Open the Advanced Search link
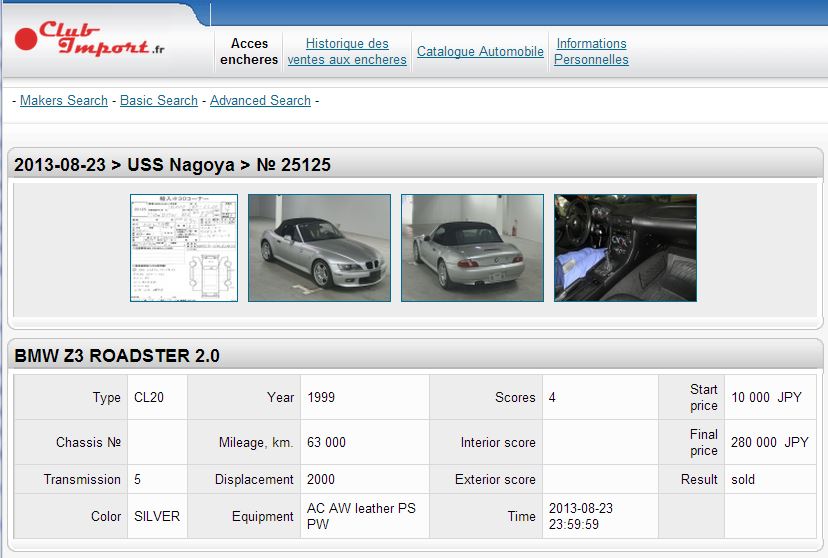 pos(260,100)
